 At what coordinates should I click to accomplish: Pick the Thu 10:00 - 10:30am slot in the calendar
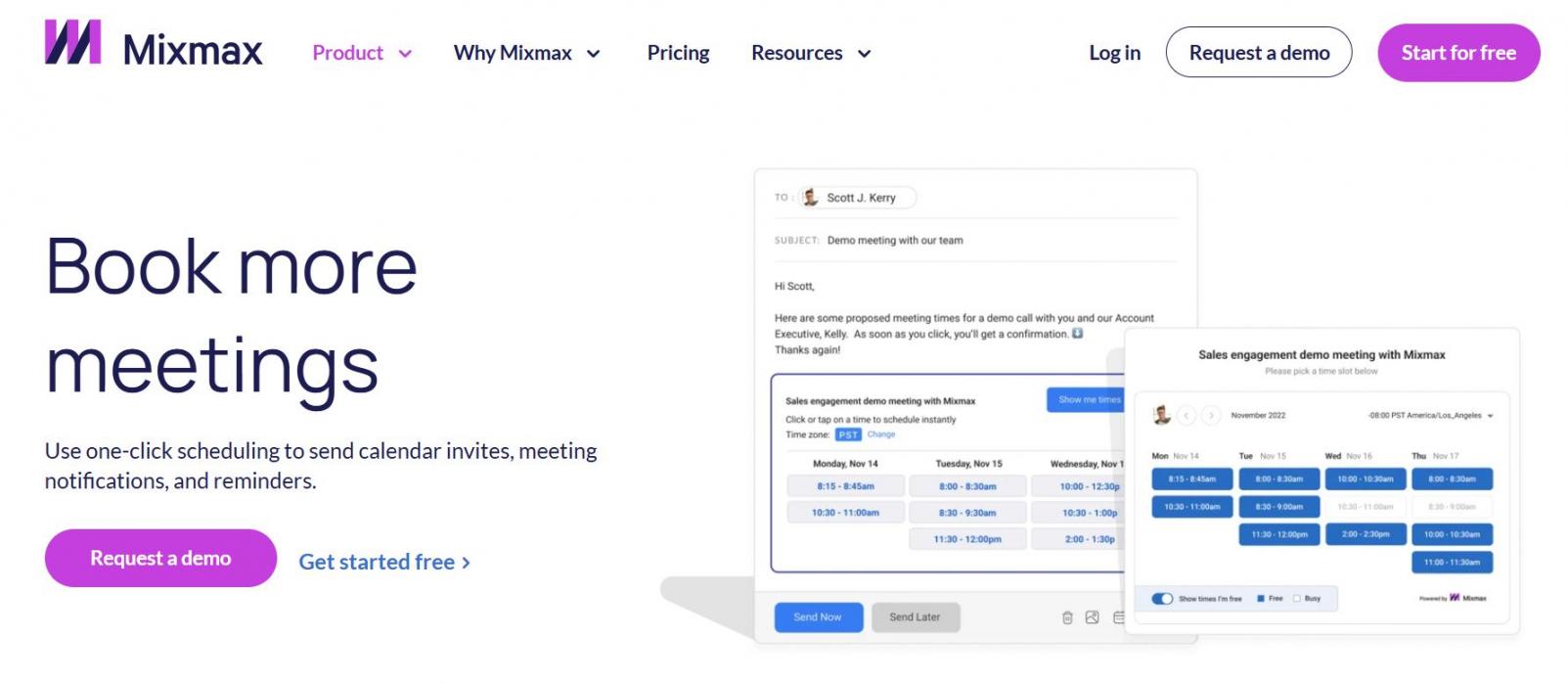1452,534
